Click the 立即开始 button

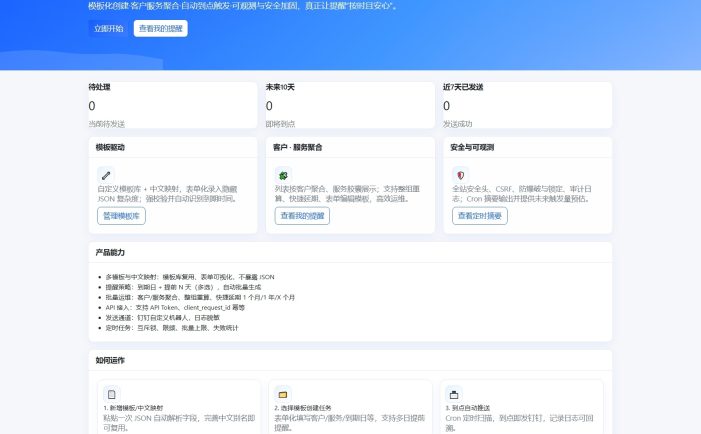(x=108, y=29)
